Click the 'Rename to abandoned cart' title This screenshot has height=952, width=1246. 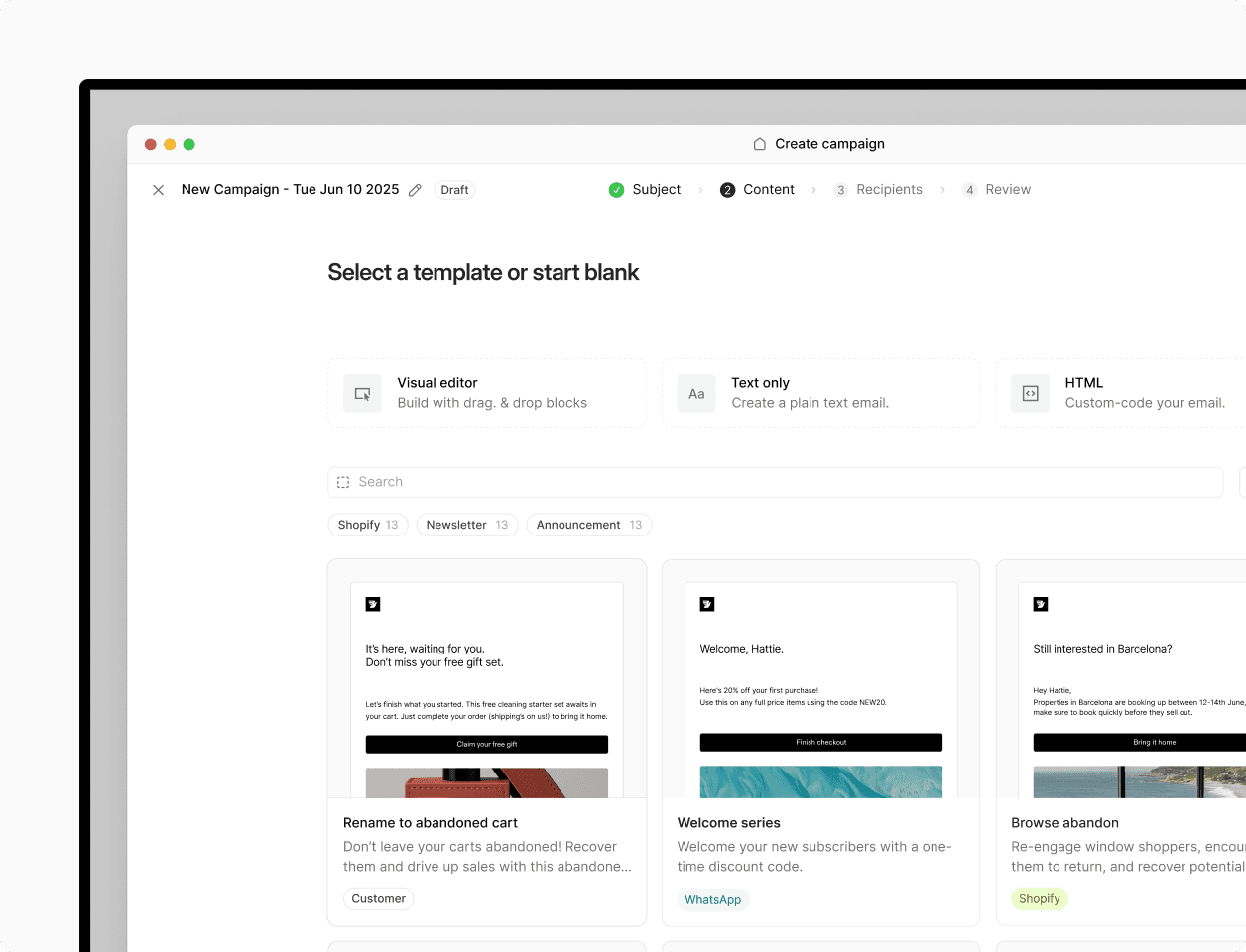(431, 823)
